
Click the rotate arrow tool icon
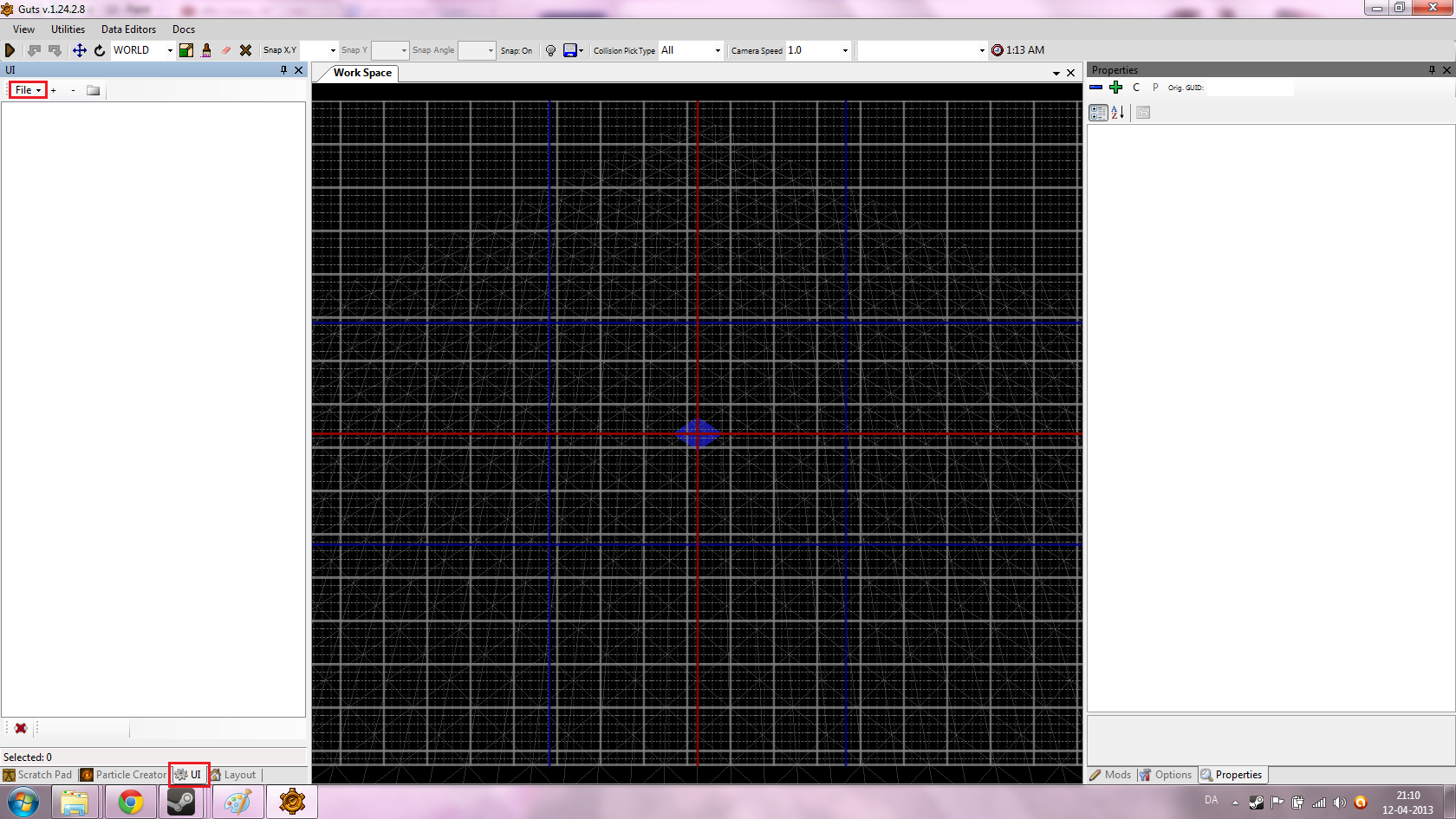pyautogui.click(x=100, y=50)
